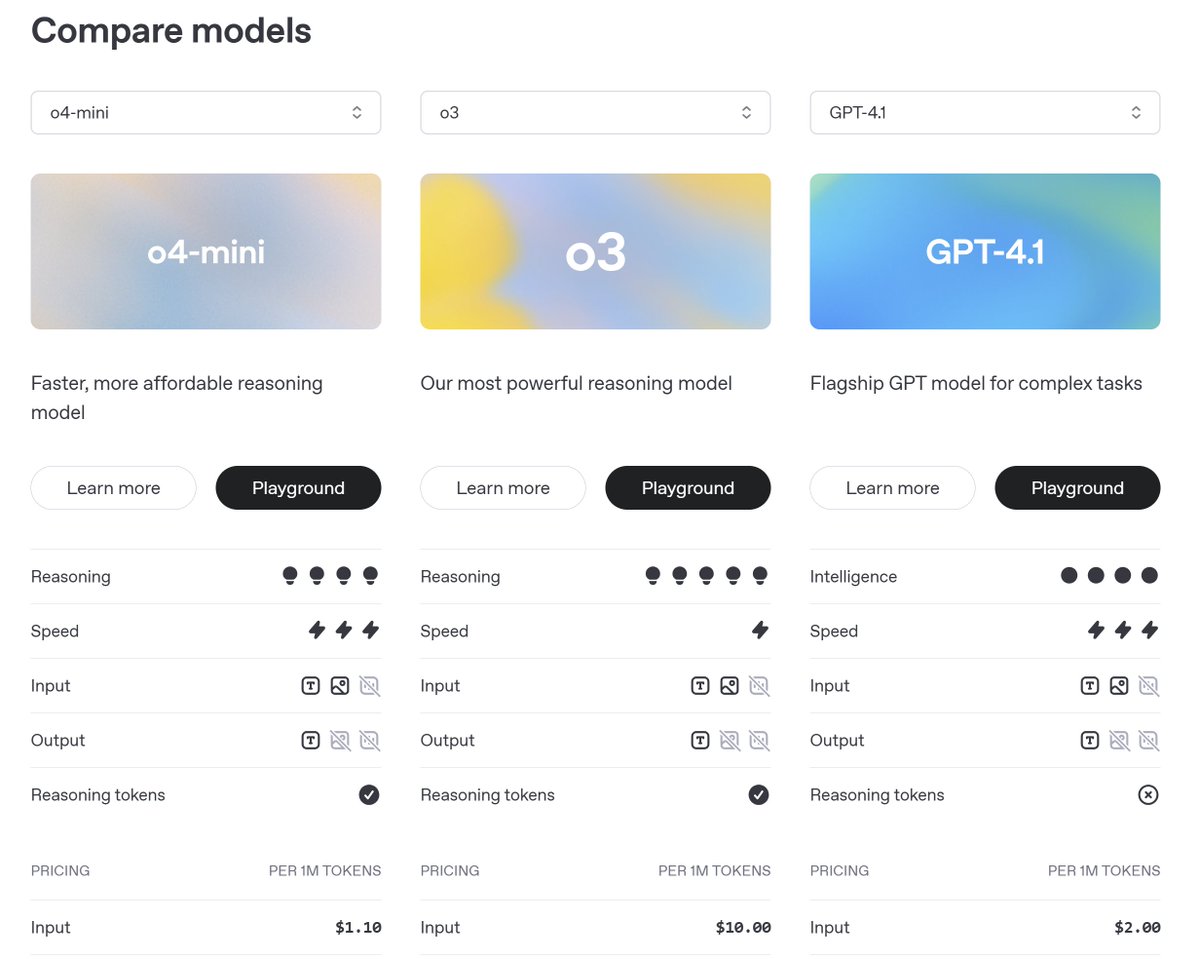Open the o3 model dropdown
1200x959 pixels.
[595, 113]
